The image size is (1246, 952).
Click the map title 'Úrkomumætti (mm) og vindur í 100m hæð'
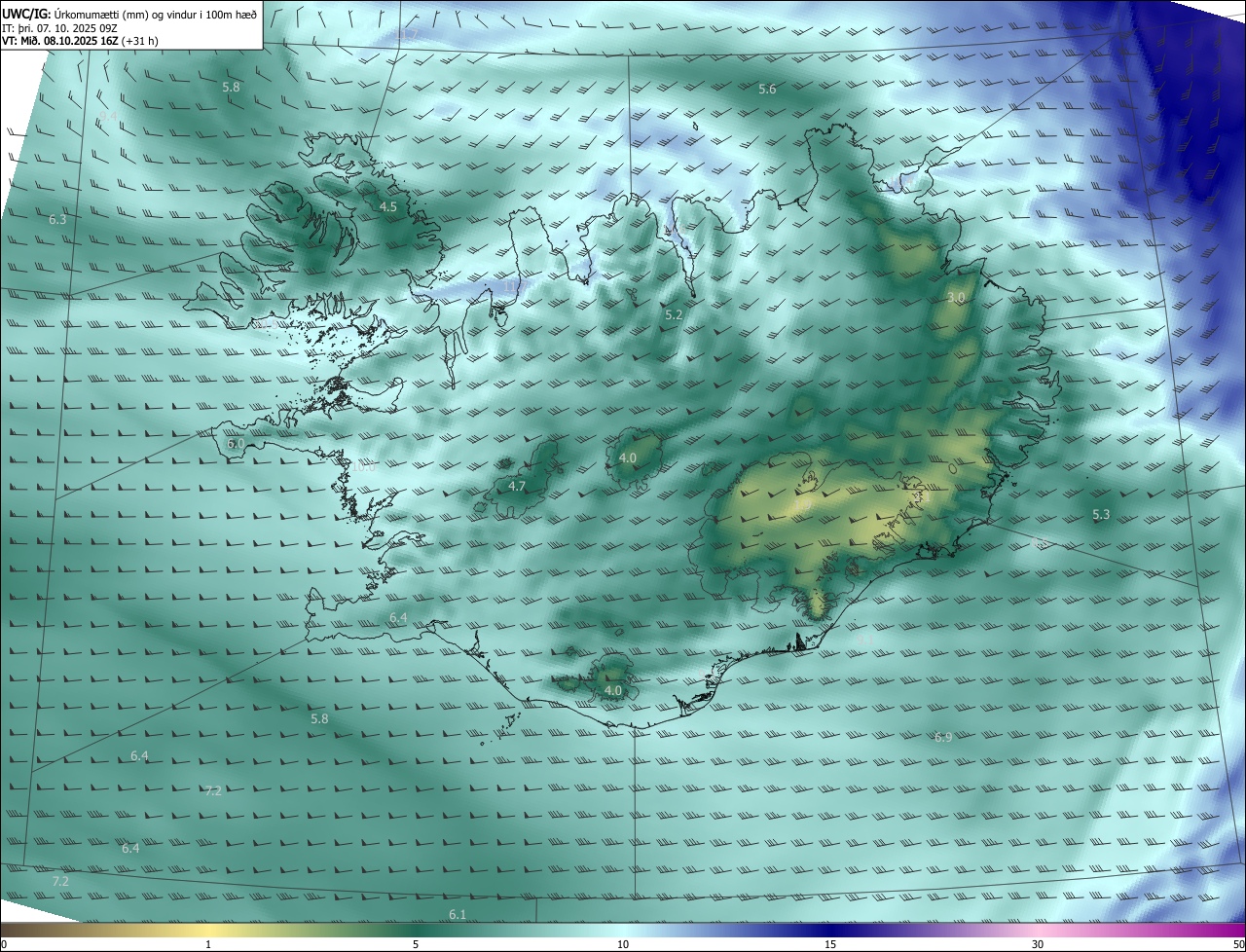tap(154, 13)
